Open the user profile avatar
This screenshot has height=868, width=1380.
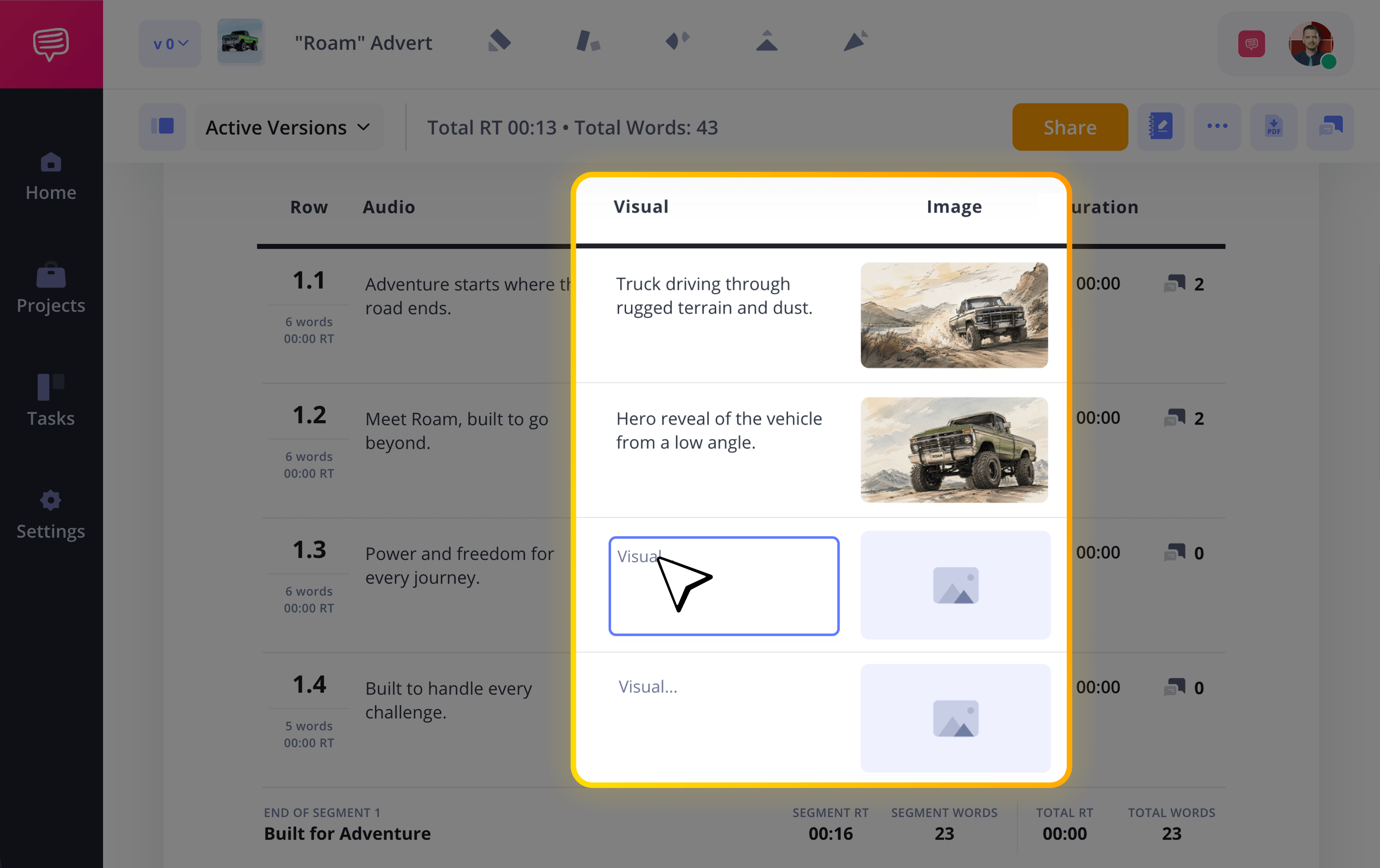[x=1311, y=44]
